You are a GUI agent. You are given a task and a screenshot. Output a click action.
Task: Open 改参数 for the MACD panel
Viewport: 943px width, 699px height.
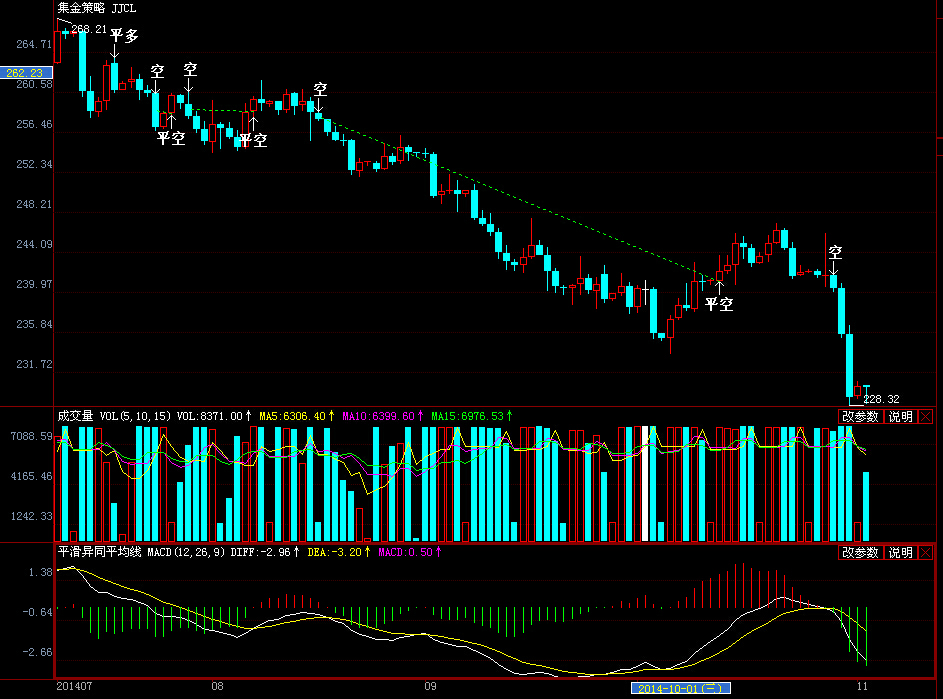point(861,552)
